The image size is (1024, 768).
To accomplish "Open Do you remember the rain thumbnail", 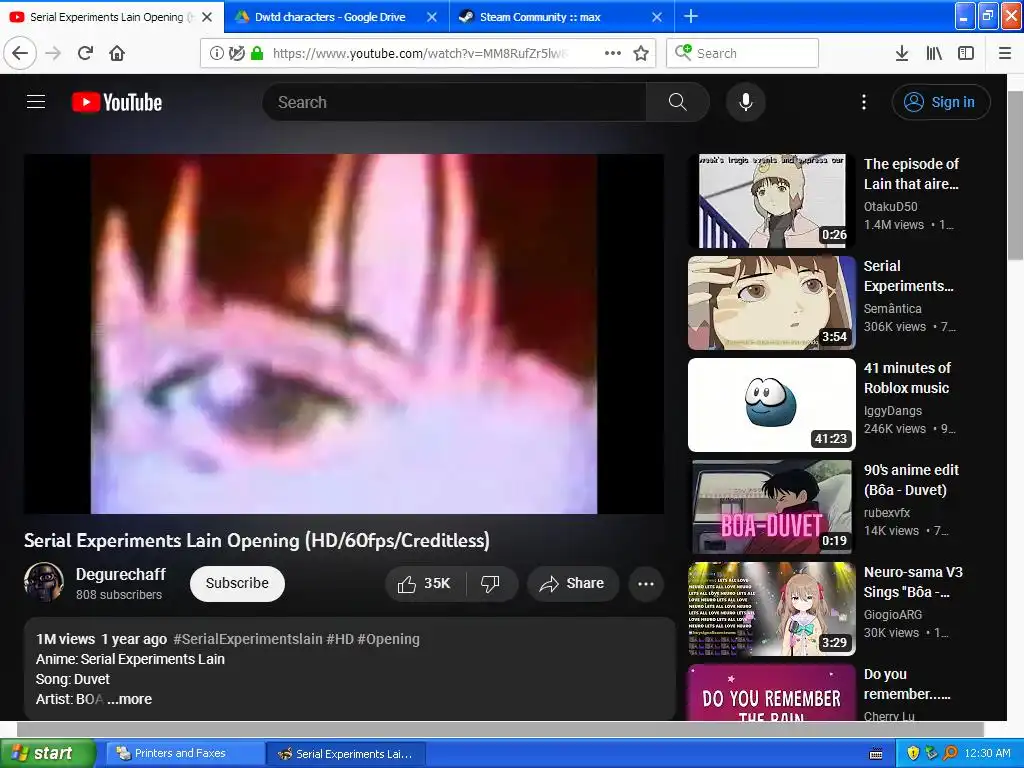I will 771,693.
